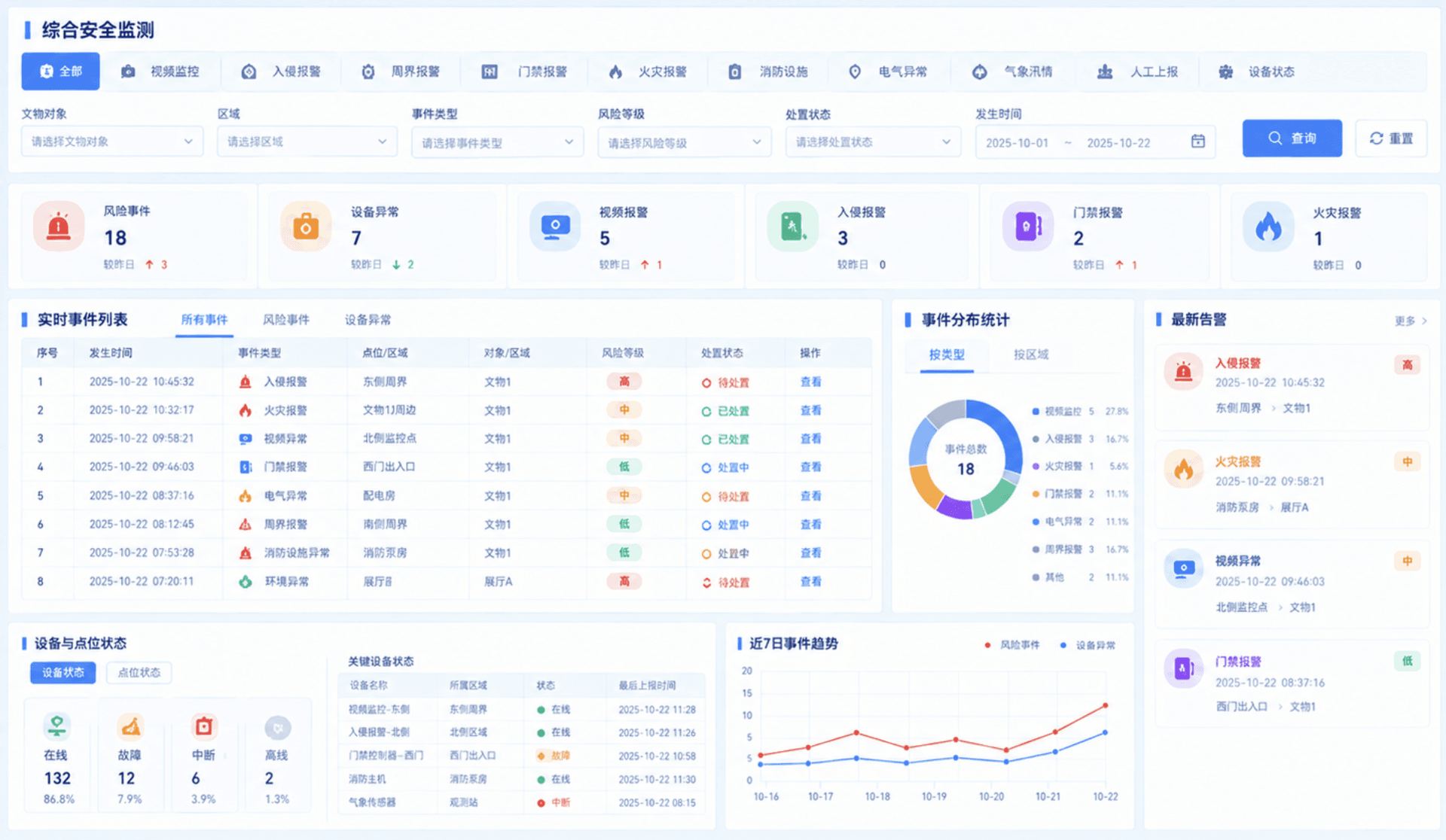Open the 电气异常 category tab
The height and width of the screenshot is (840, 1446).
[888, 72]
